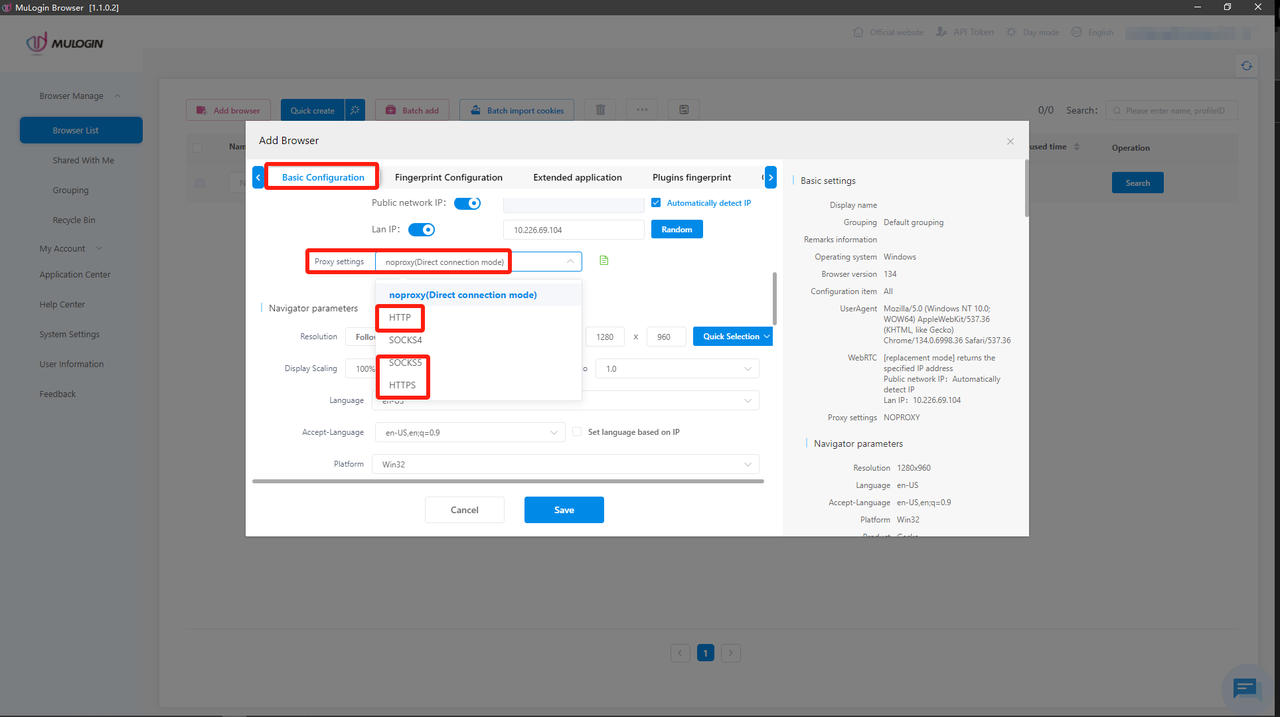
Task: Collapse the Proxy settings dropdown
Action: click(x=571, y=262)
